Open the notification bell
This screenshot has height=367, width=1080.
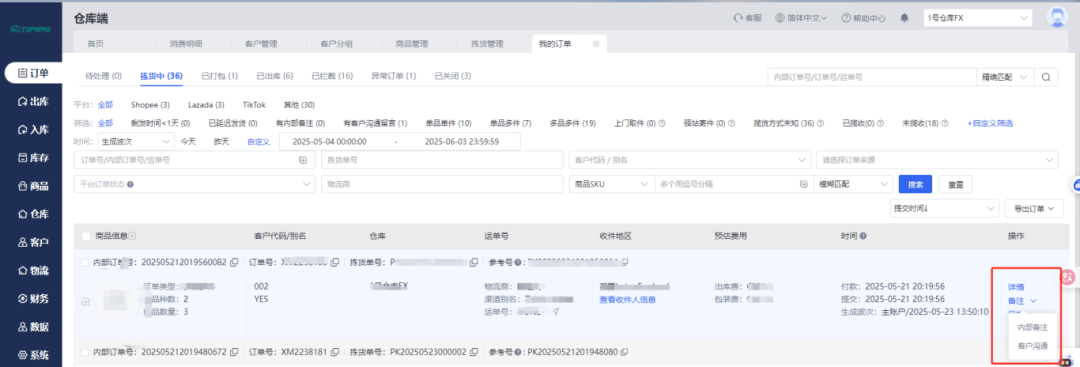tap(904, 19)
